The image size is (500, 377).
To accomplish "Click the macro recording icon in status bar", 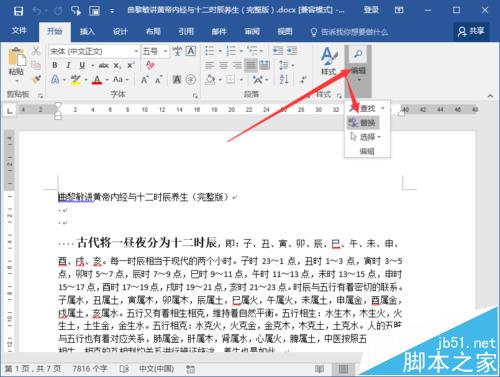I will 190,369.
